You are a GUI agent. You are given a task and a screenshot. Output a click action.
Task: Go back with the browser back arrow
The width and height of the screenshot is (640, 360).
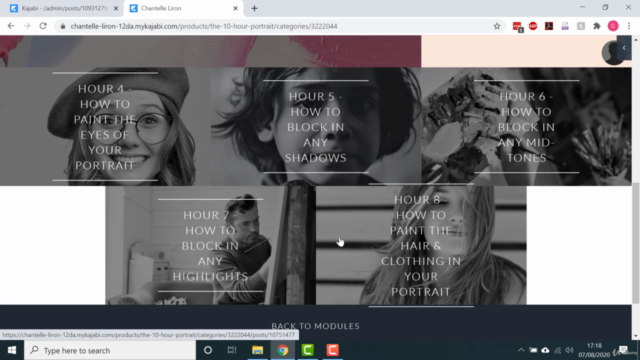tap(11, 26)
